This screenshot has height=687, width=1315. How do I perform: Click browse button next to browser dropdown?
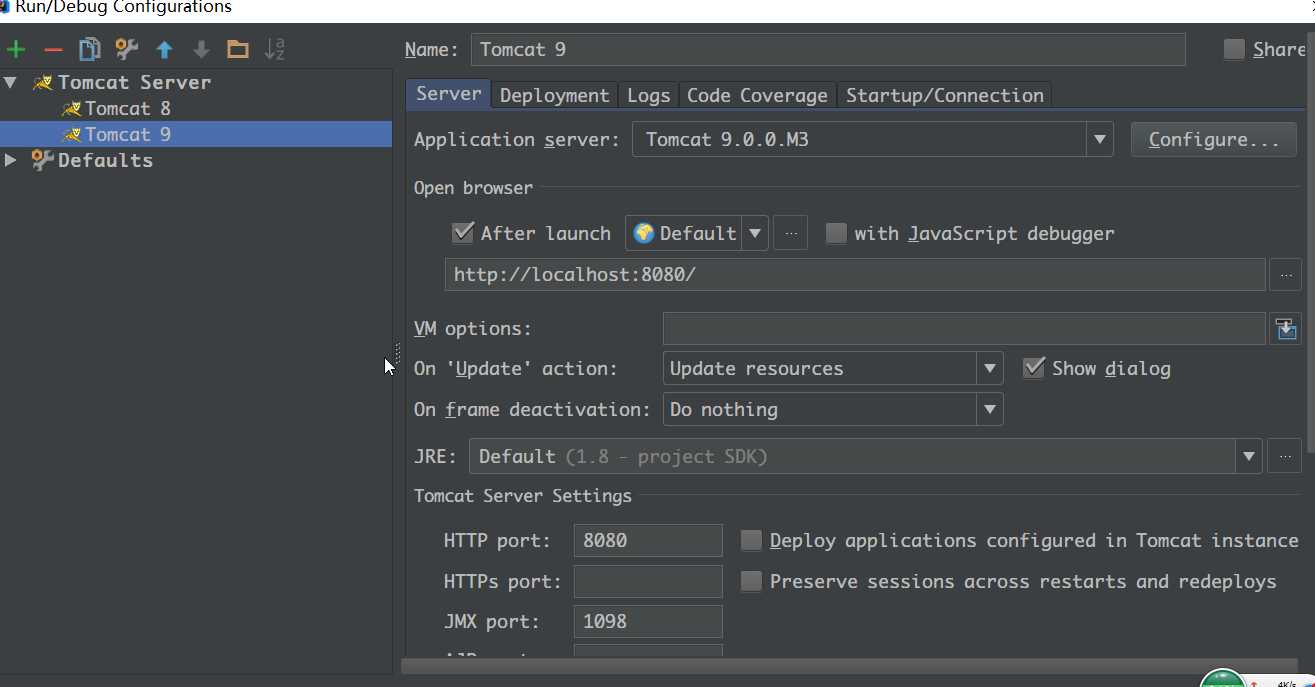pos(790,233)
